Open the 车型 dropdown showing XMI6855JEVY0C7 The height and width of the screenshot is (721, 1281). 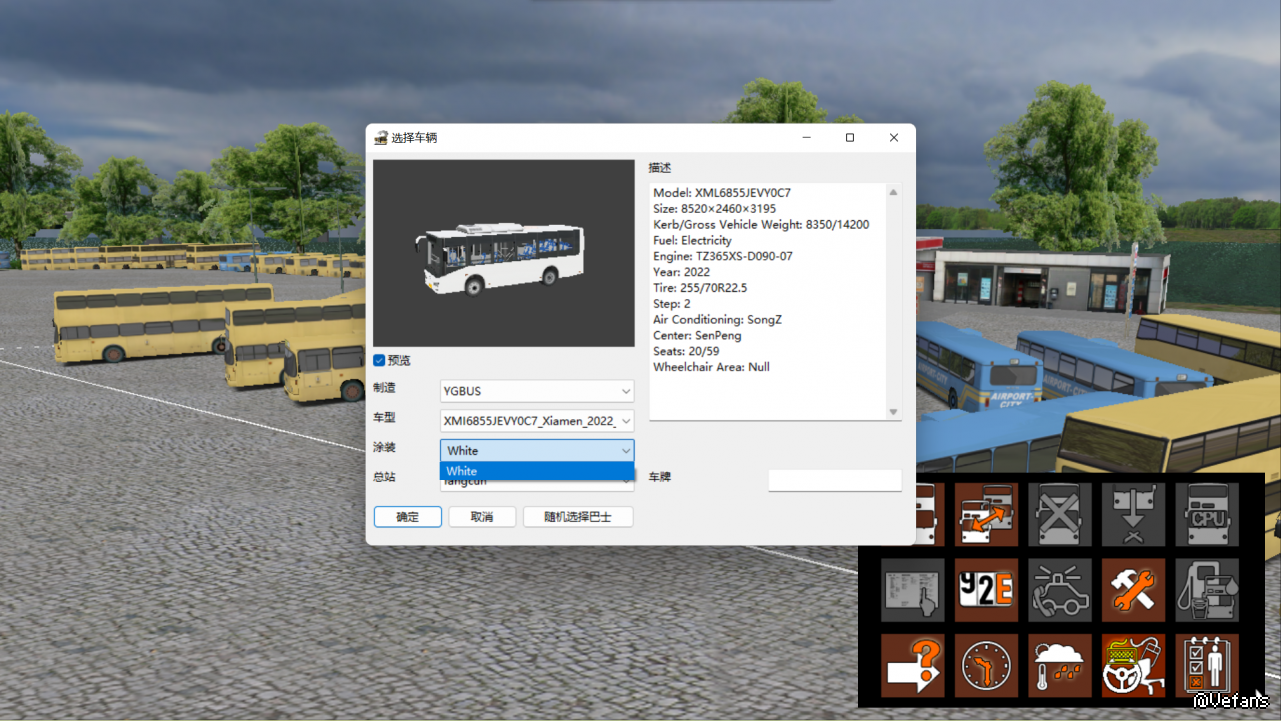[537, 421]
